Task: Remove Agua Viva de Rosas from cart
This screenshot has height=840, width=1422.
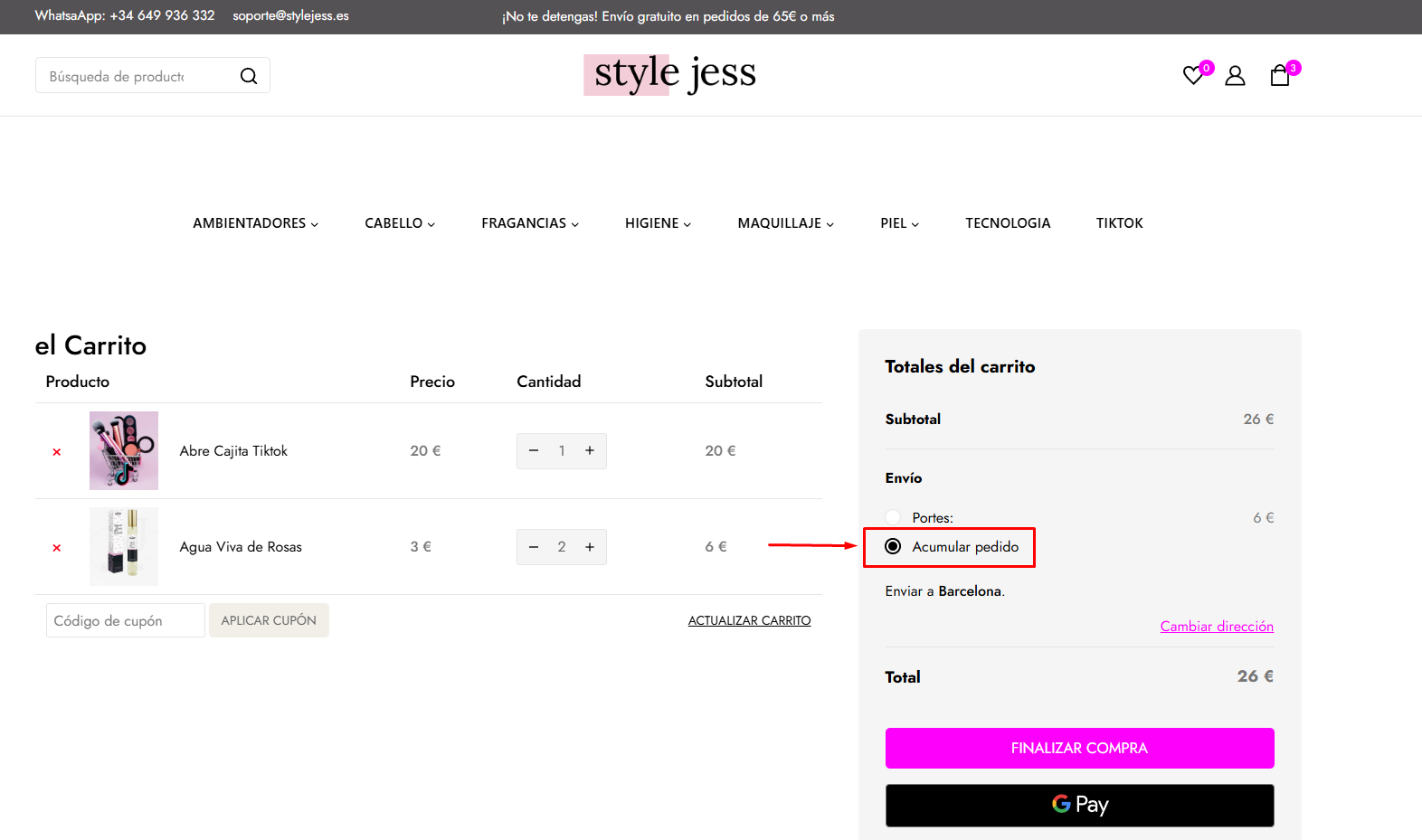Action: coord(57,548)
